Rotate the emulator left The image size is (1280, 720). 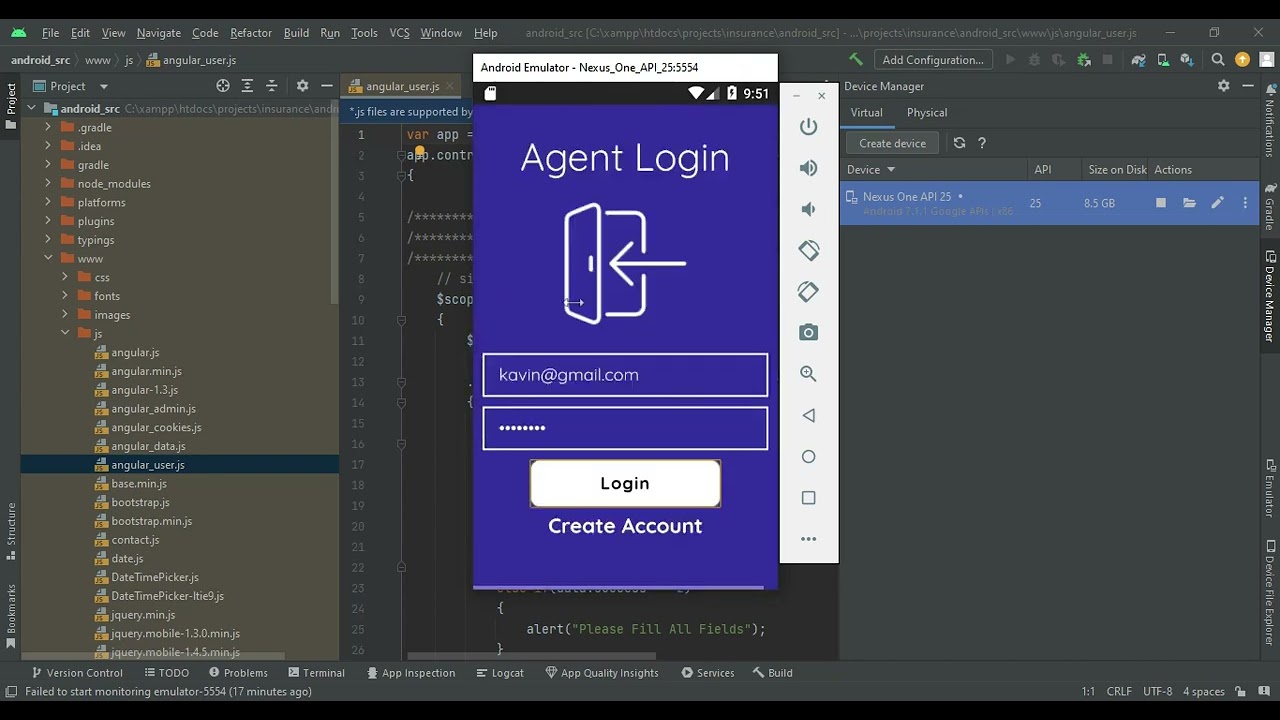[809, 250]
